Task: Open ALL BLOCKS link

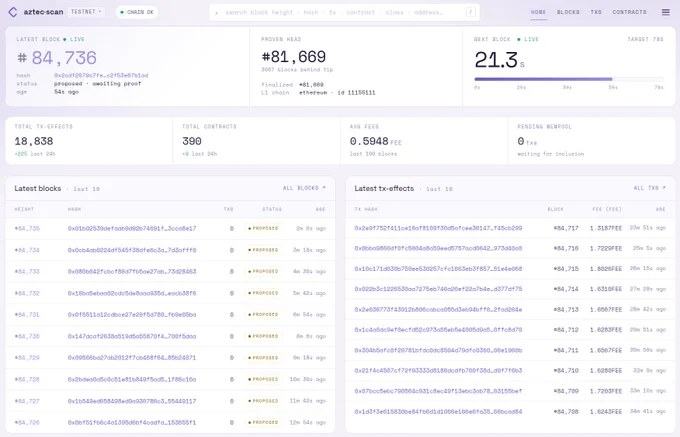Action: point(304,188)
